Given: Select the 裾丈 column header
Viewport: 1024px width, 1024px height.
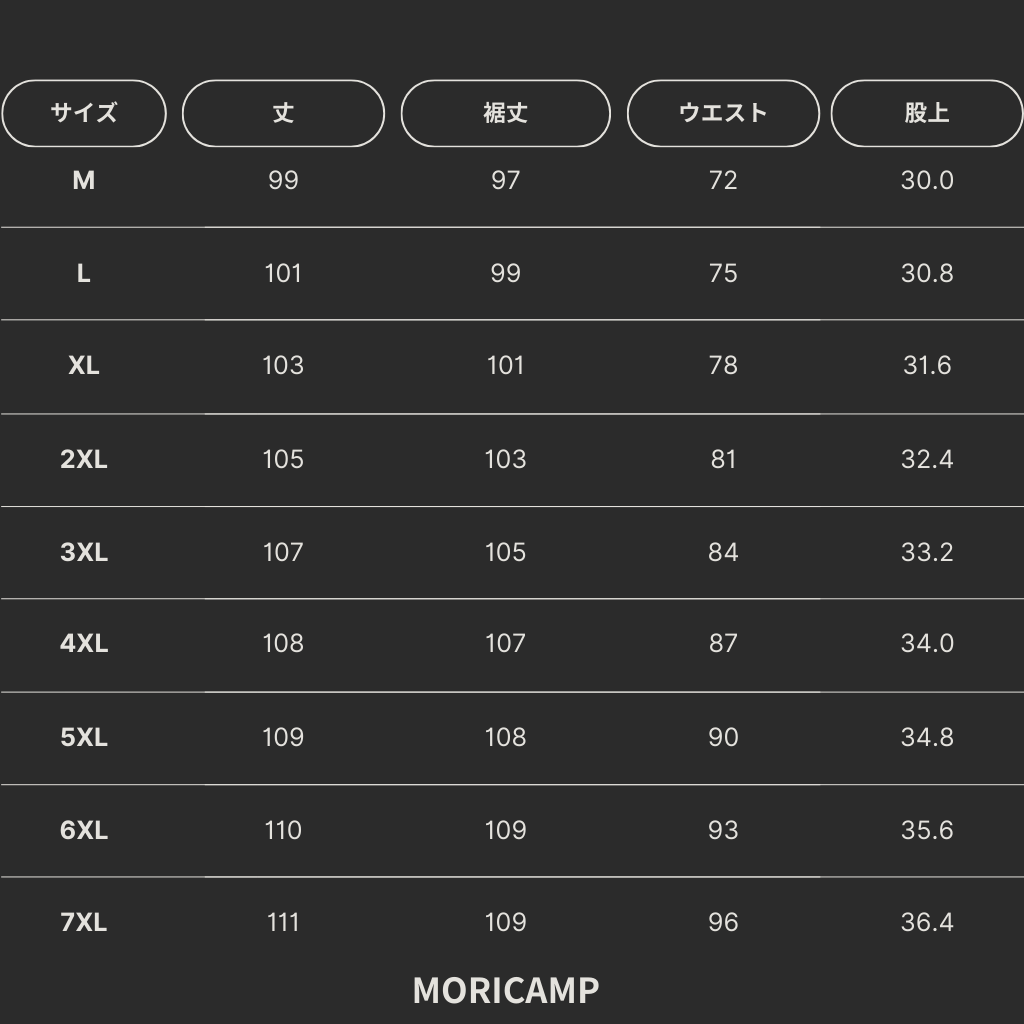Looking at the screenshot, I should [x=505, y=113].
